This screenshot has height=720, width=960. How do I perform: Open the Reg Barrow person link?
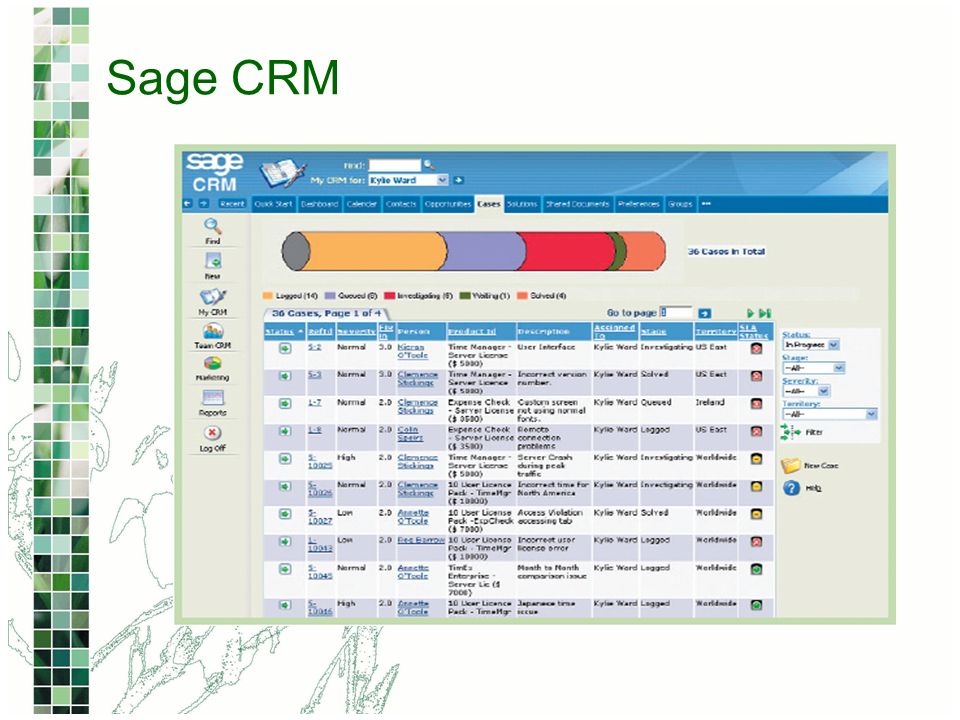point(421,540)
